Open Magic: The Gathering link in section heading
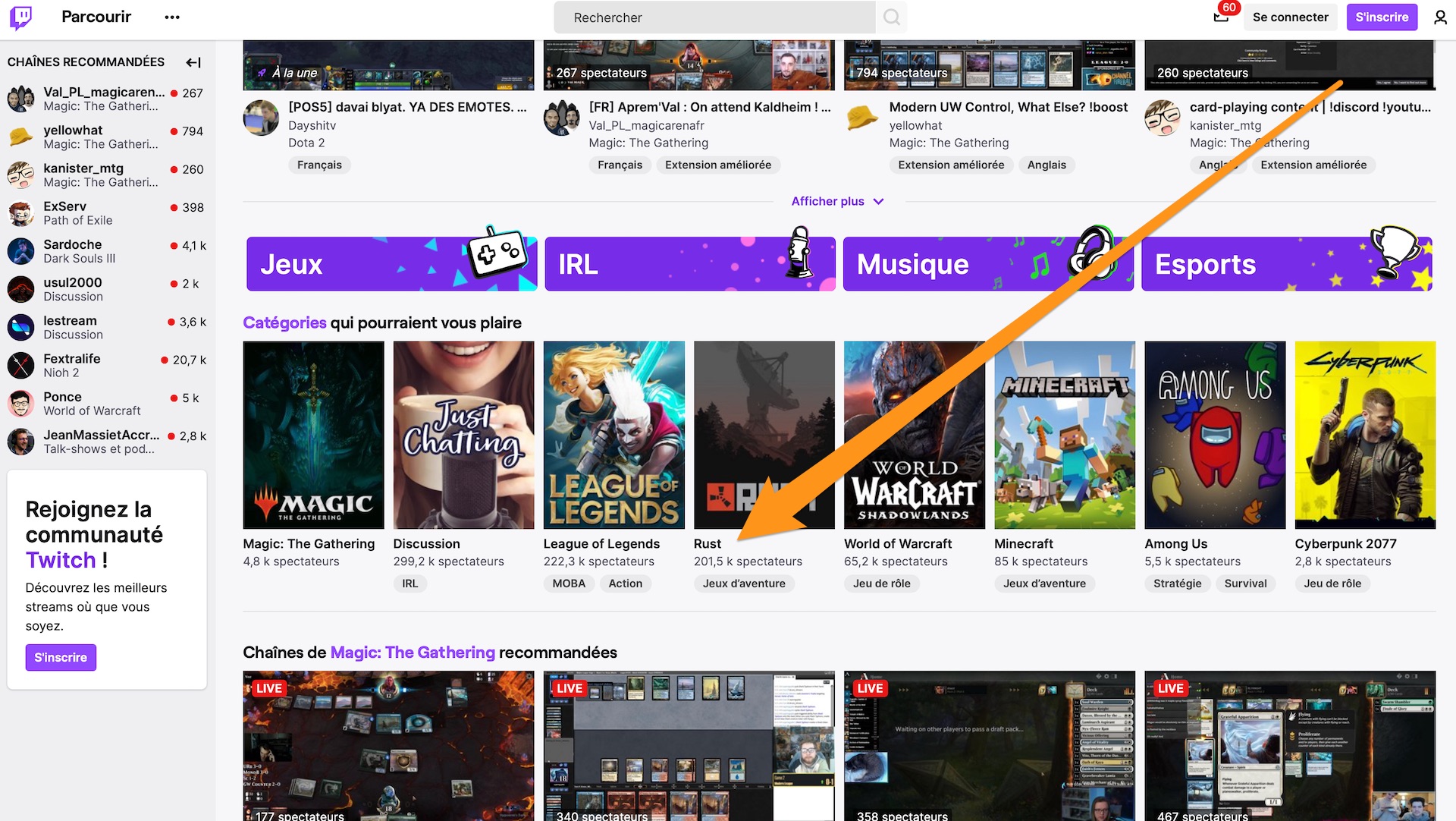1456x821 pixels. tap(413, 653)
